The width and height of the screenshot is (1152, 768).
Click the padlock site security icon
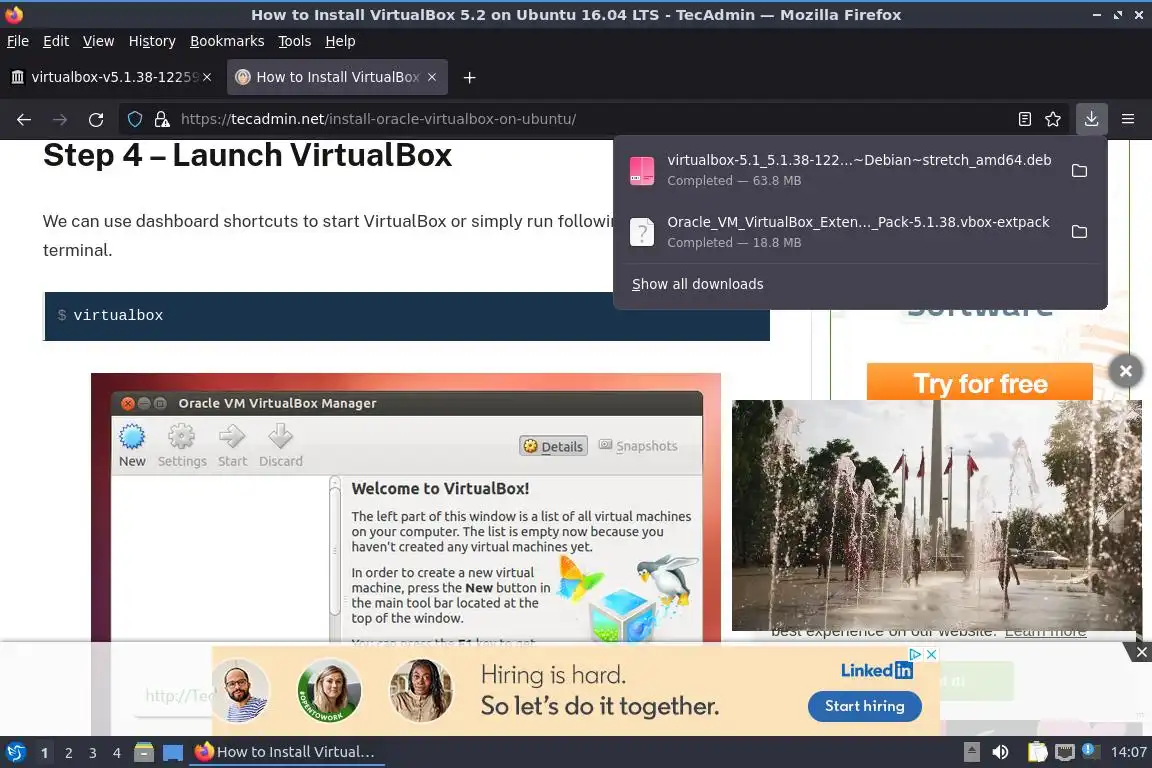(x=162, y=119)
